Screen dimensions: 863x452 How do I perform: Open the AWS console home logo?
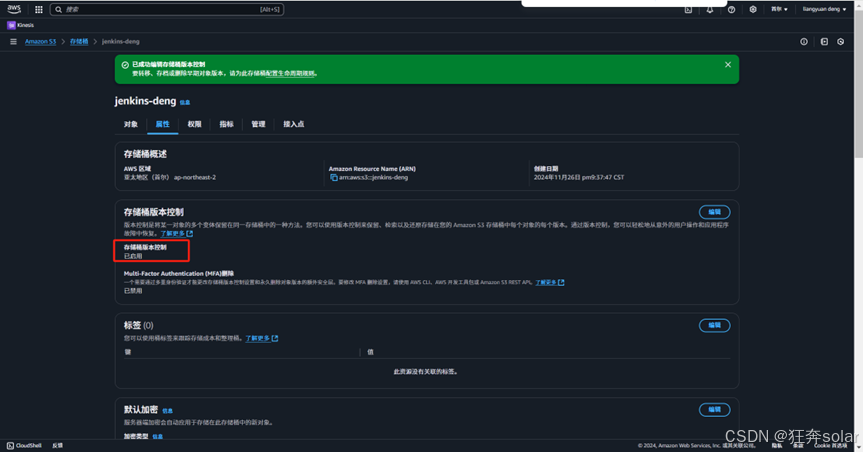click(14, 9)
